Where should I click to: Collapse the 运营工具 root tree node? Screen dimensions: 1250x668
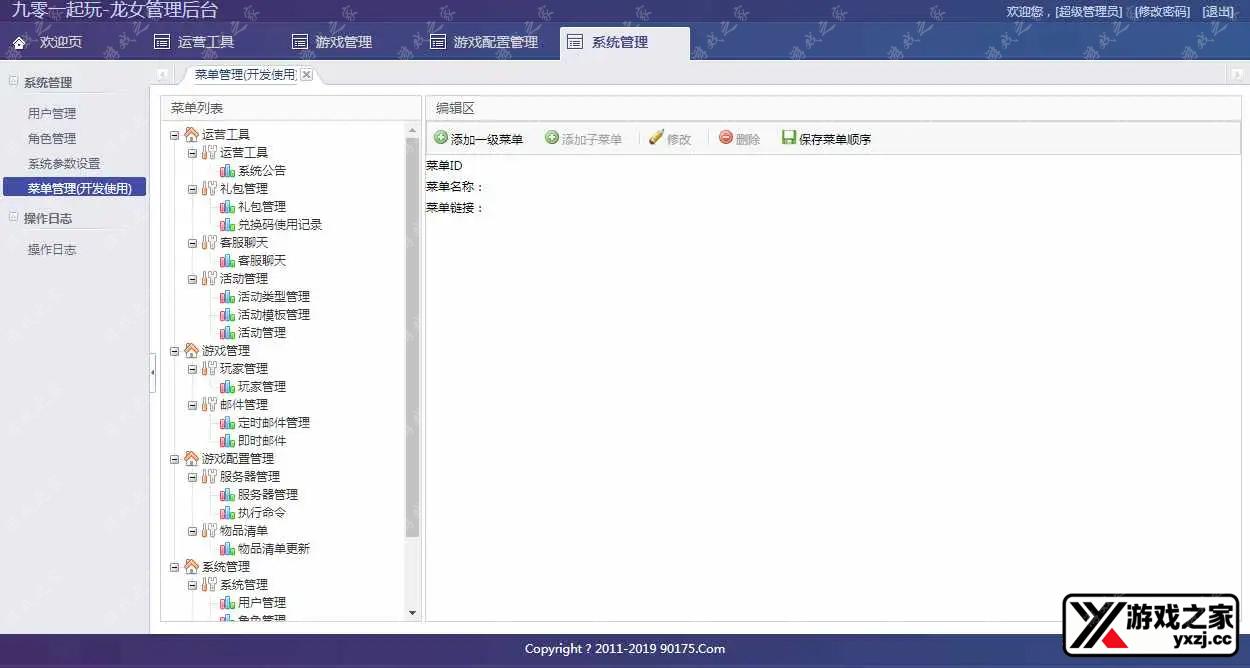click(175, 135)
